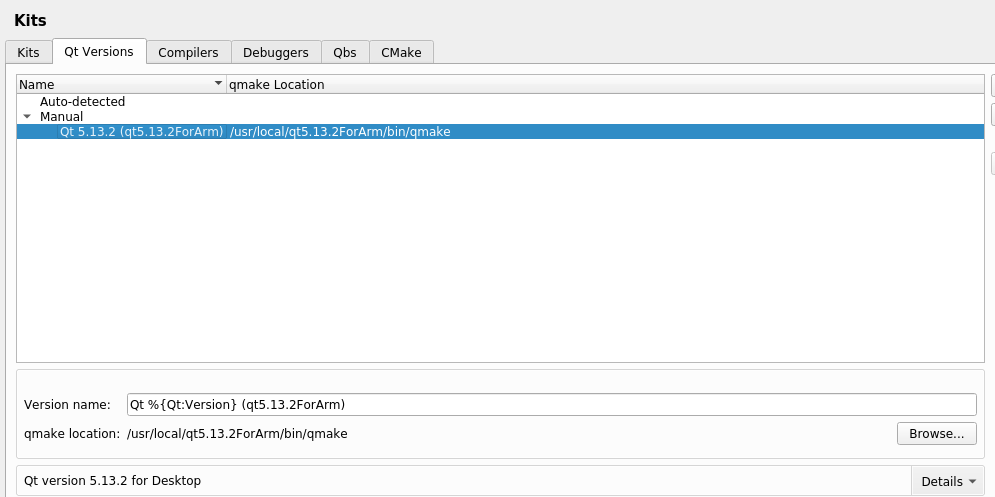Screen dimensions: 995x497
Task: Collapse the Manual tree group
Action: 27,117
